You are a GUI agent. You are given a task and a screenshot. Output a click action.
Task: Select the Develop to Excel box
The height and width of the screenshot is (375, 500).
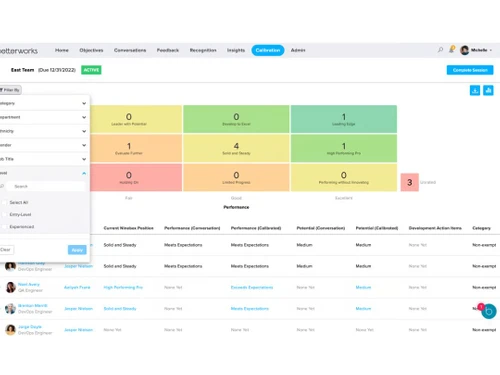(x=236, y=119)
